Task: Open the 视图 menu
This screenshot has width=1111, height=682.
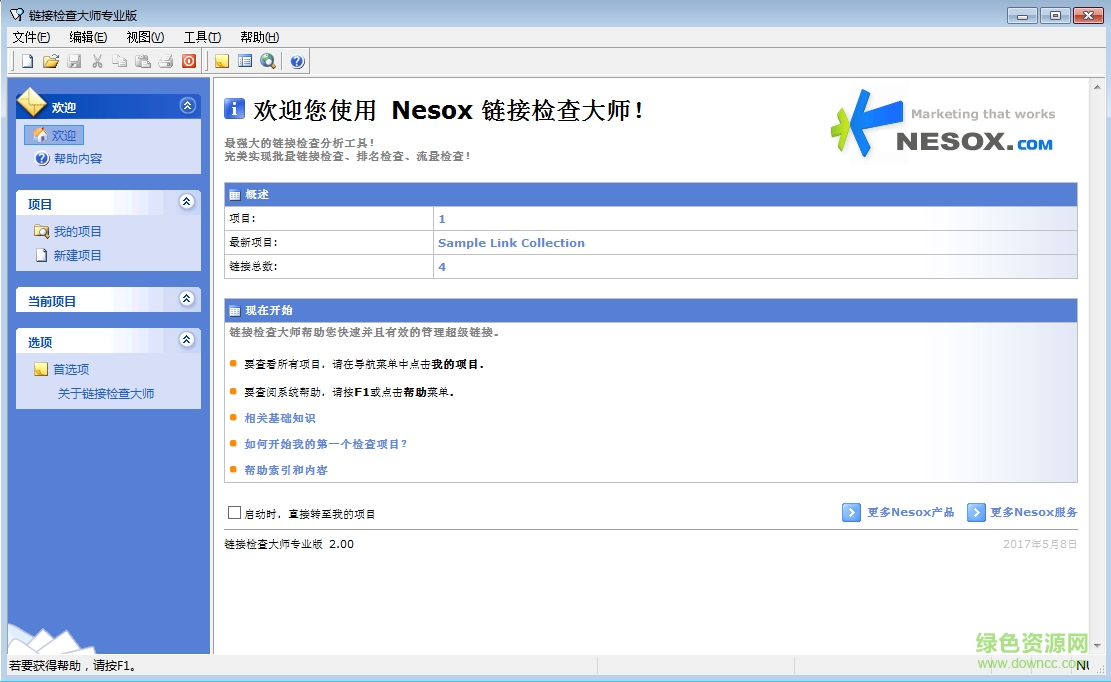Action: pos(143,37)
